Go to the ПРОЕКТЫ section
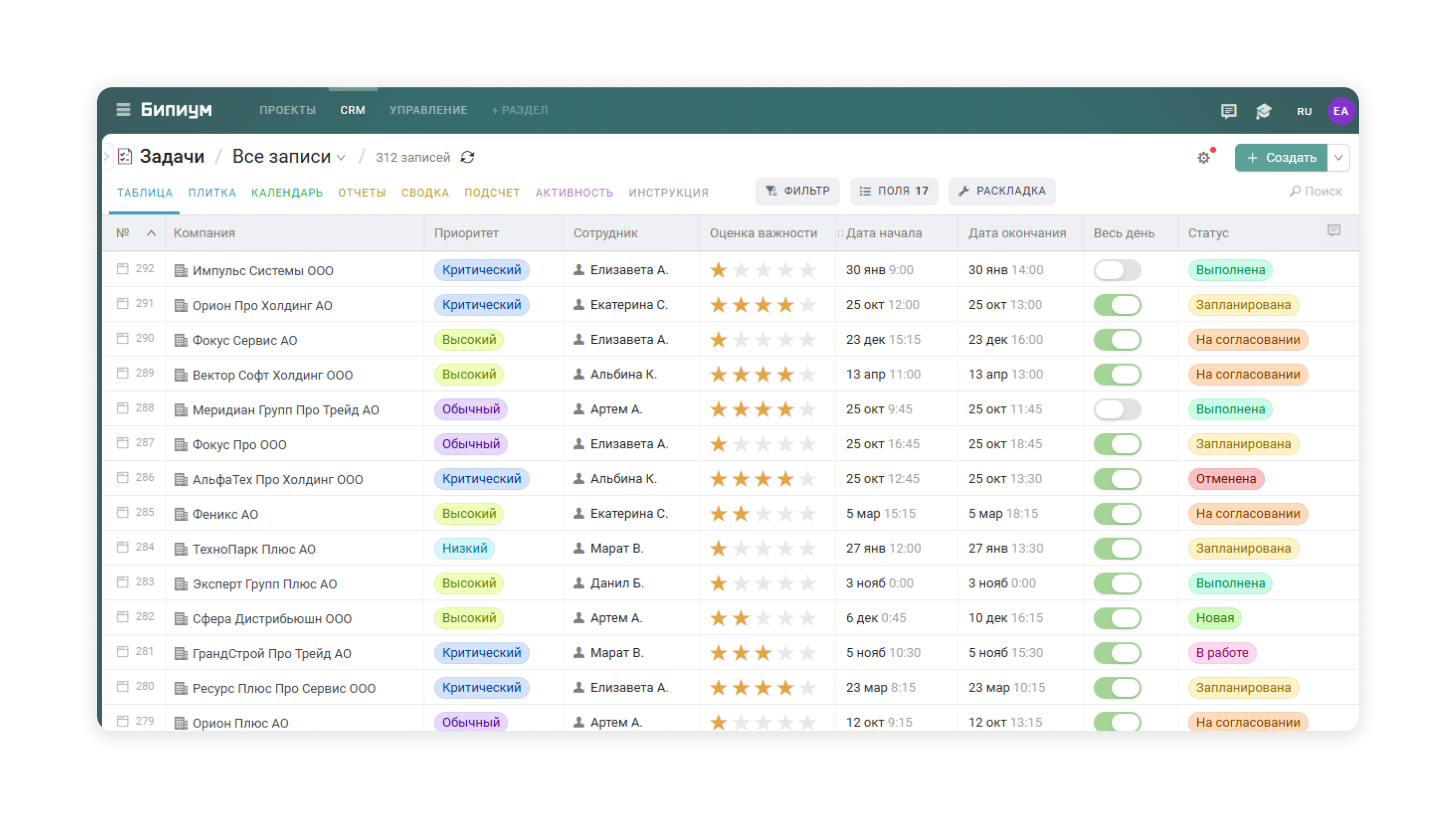Screen dimensions: 1456x819 point(287,110)
